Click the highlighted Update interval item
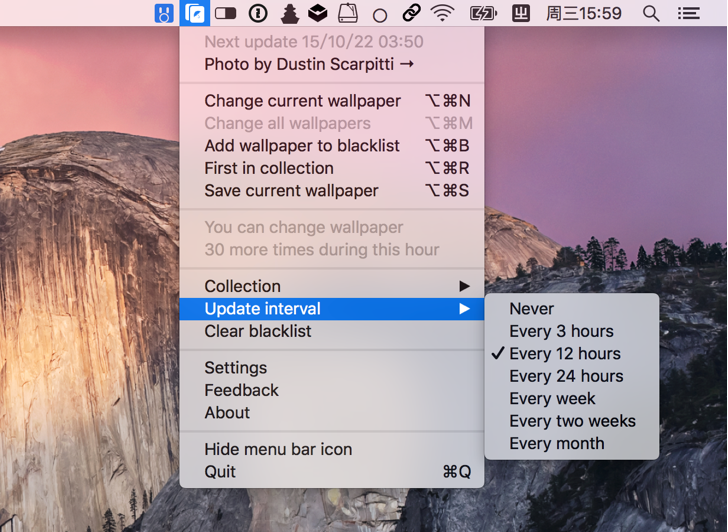The height and width of the screenshot is (532, 728). tap(332, 309)
